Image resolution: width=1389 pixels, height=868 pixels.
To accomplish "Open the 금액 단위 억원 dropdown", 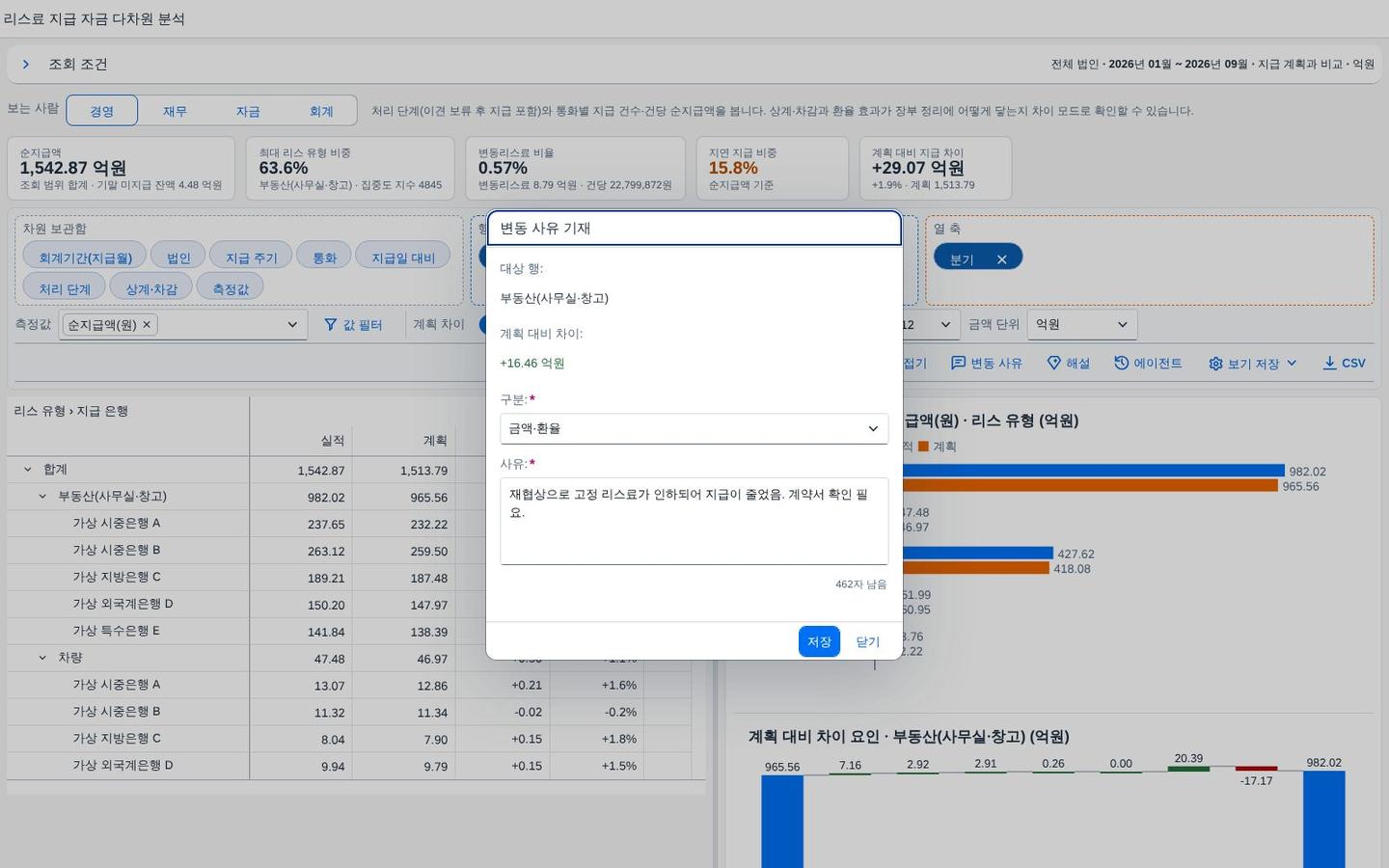I will (x=1082, y=325).
